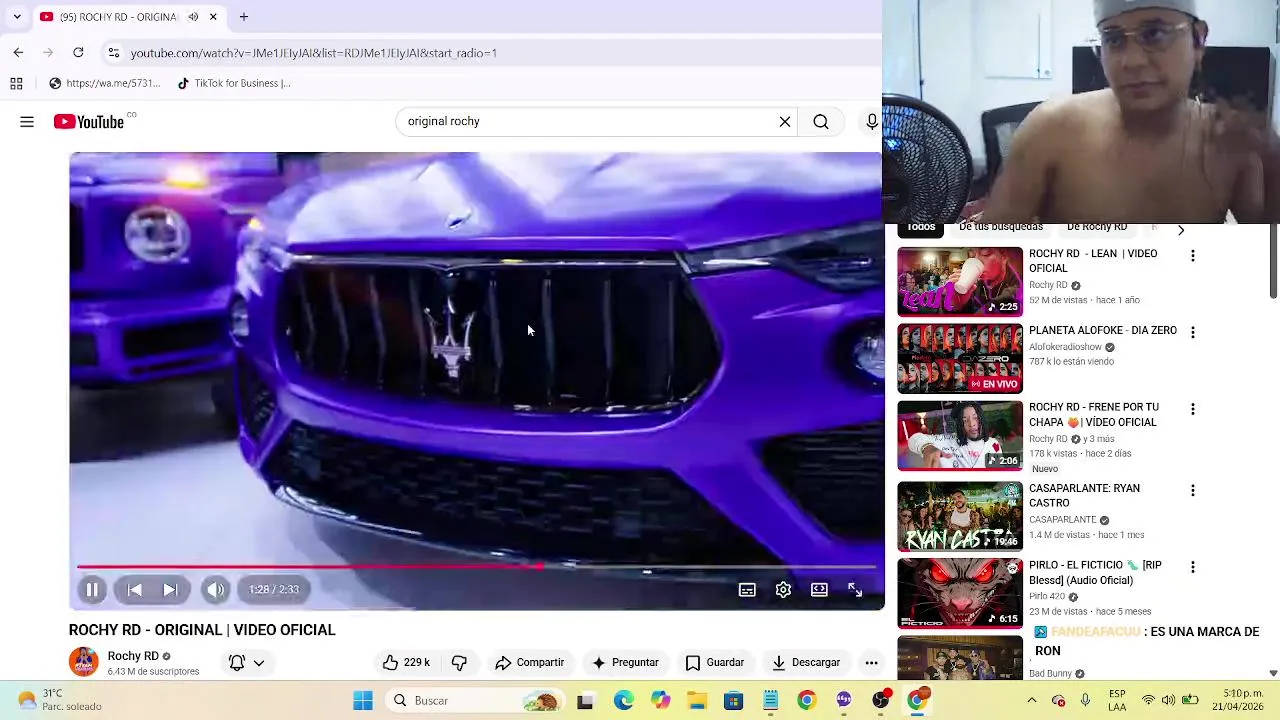Click the taskbar Buscar search field
The width and height of the screenshot is (1280, 720).
coord(475,701)
